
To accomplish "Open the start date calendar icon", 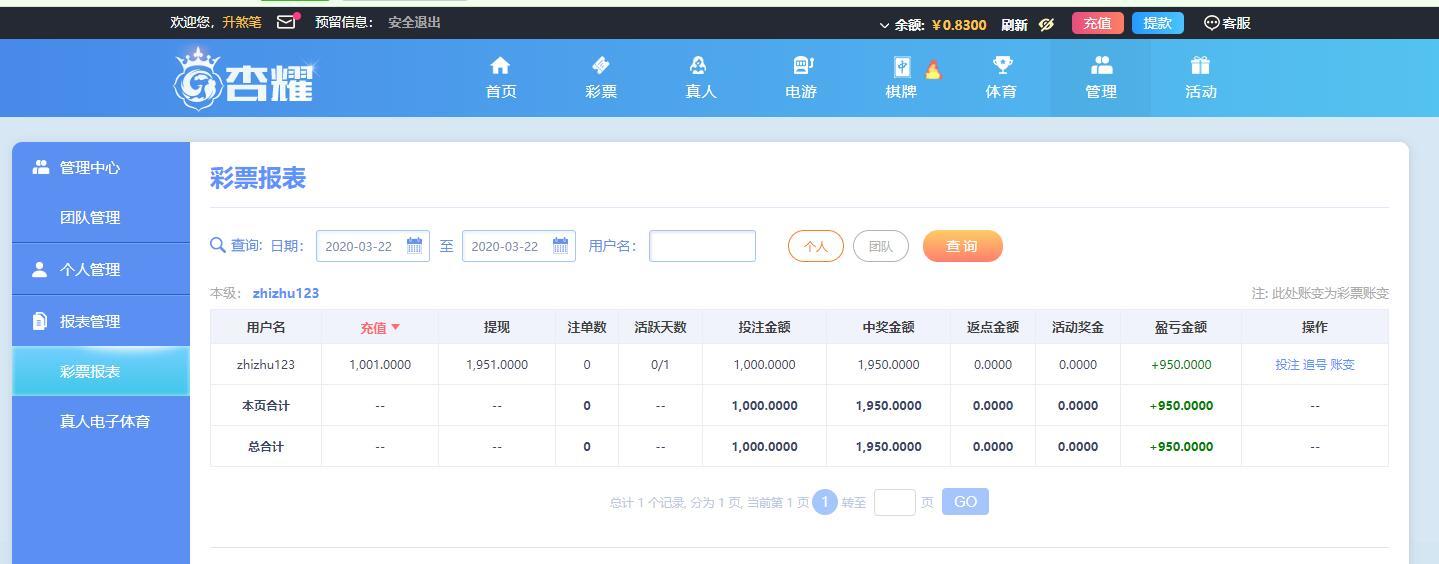I will coord(414,246).
